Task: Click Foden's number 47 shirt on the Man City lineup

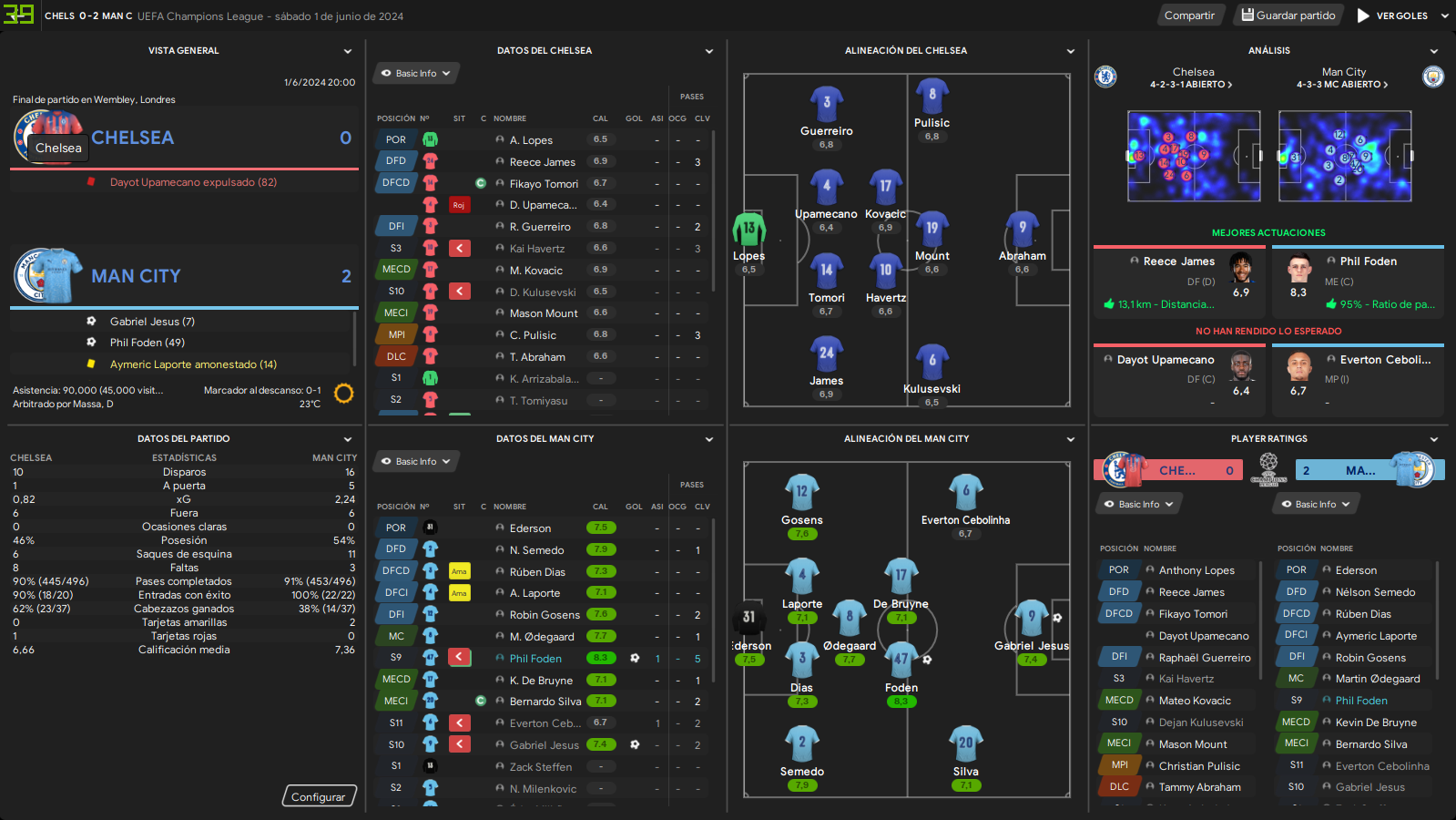Action: pyautogui.click(x=901, y=660)
